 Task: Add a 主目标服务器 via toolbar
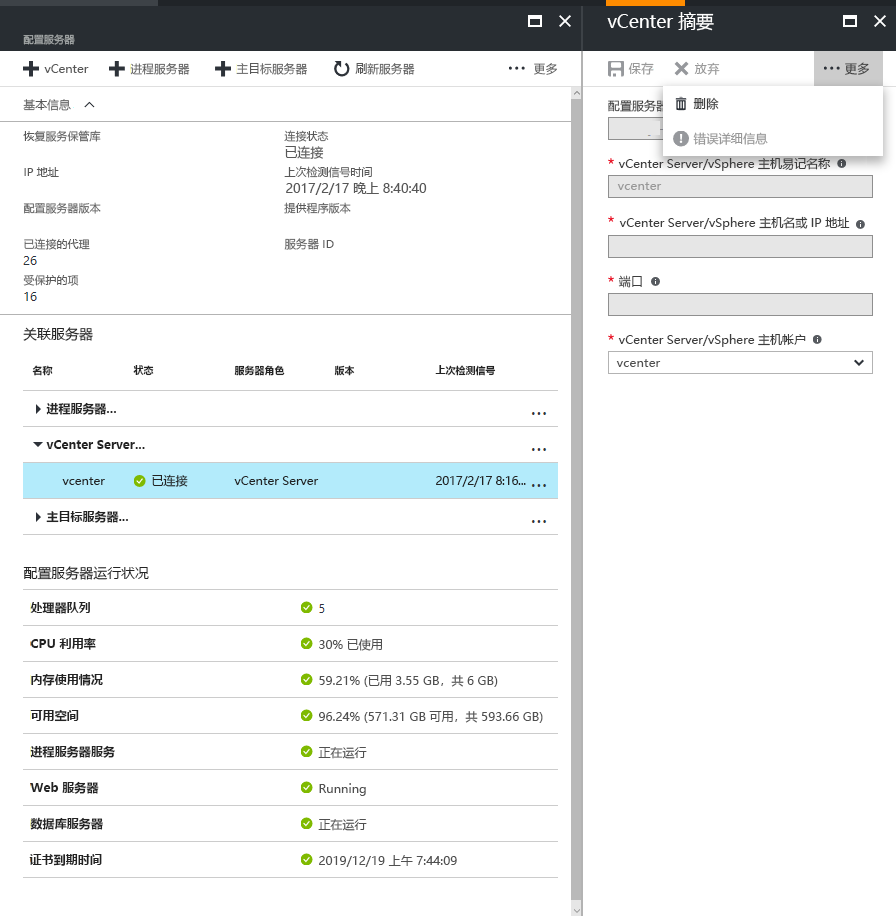coord(261,69)
